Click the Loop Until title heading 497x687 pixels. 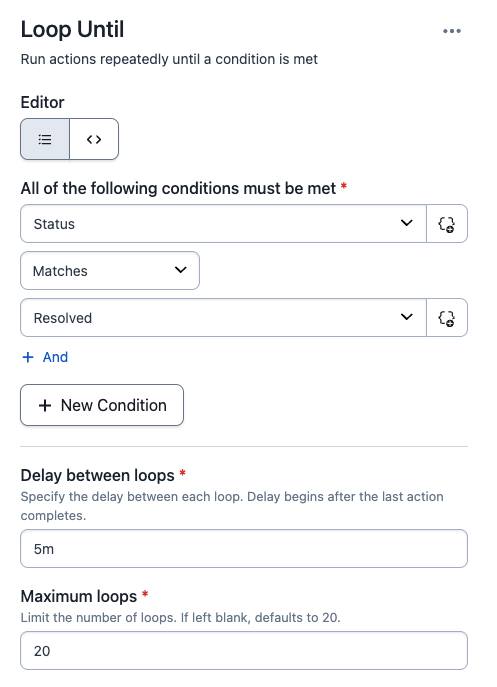tap(72, 30)
